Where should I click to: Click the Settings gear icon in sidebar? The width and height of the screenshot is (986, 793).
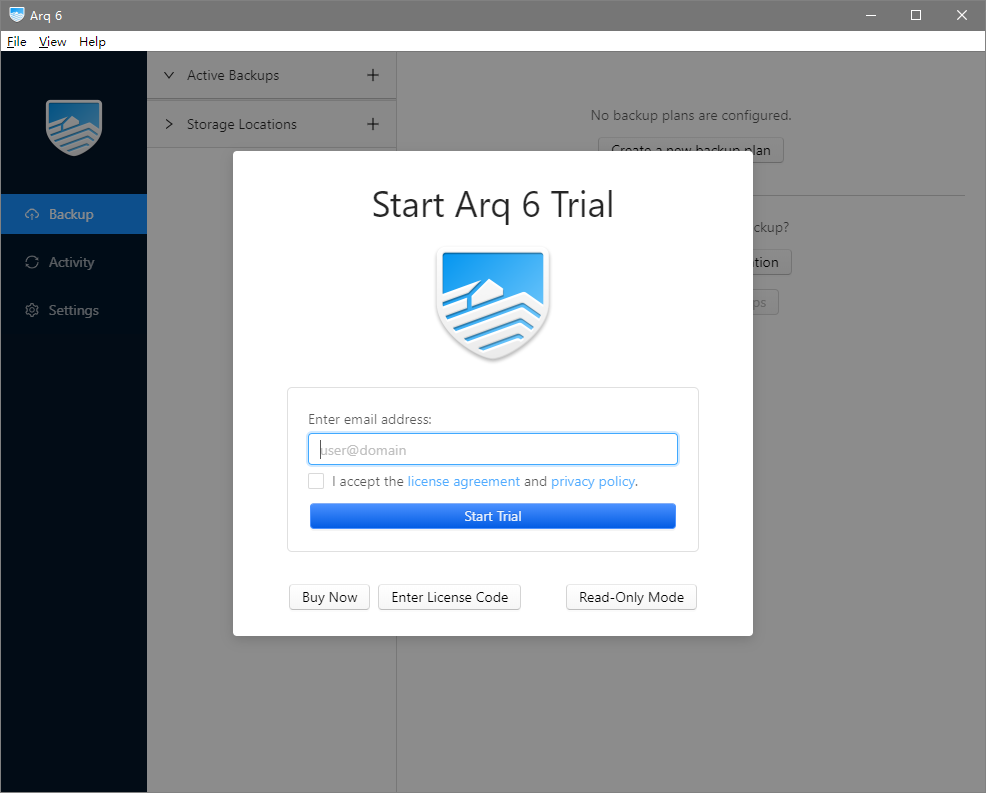click(x=32, y=310)
